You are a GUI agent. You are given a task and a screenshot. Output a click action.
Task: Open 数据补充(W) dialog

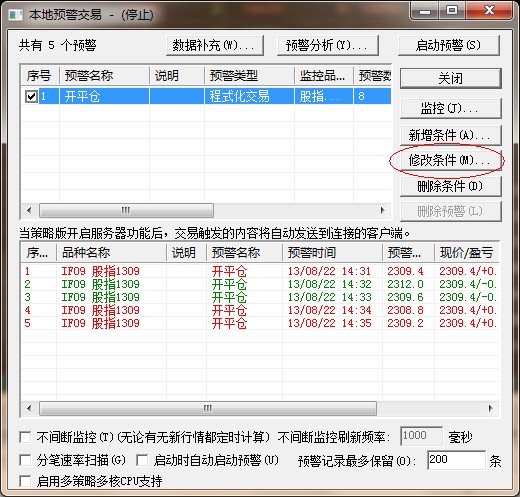(215, 45)
